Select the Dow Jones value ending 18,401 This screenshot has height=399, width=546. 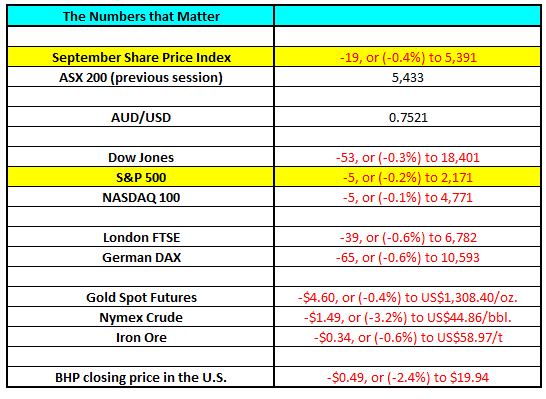coord(408,157)
